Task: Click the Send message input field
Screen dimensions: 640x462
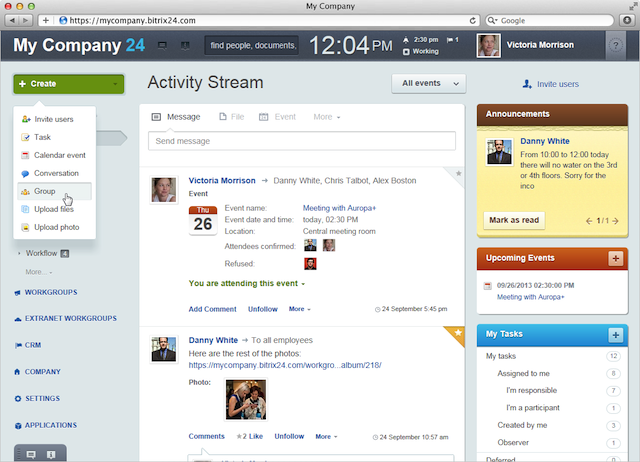Action: (301, 141)
